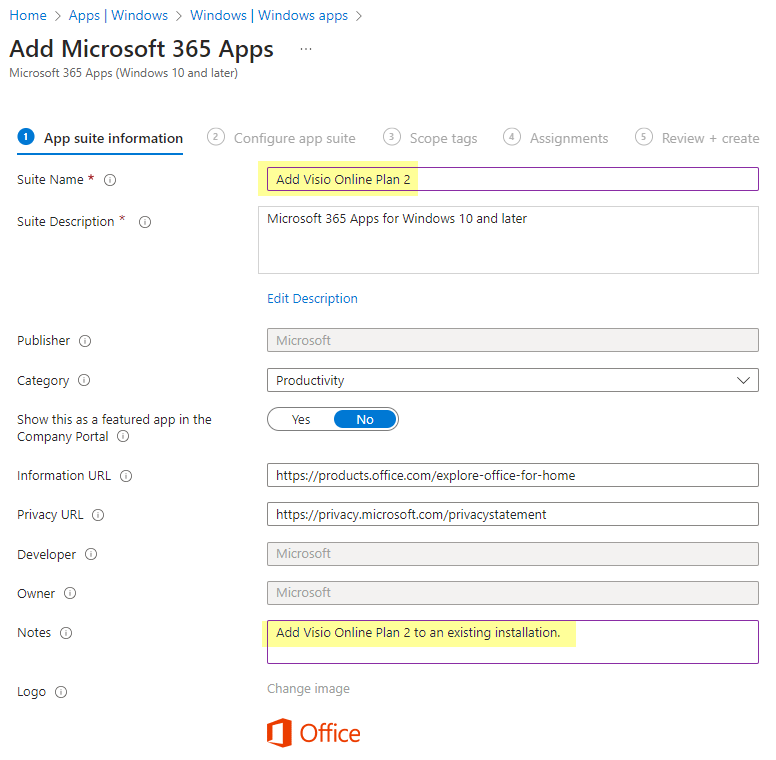Expand the Category dropdown showing Productivity
The height and width of the screenshot is (760, 776).
(513, 380)
